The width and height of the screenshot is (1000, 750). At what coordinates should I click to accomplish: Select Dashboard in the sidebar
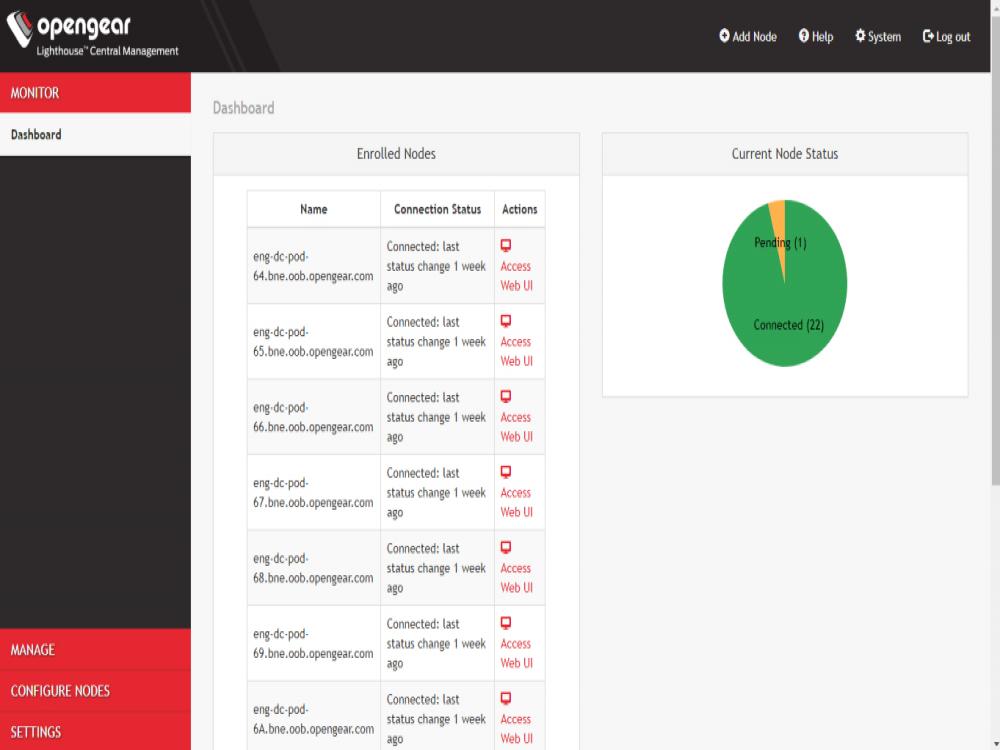[96, 135]
